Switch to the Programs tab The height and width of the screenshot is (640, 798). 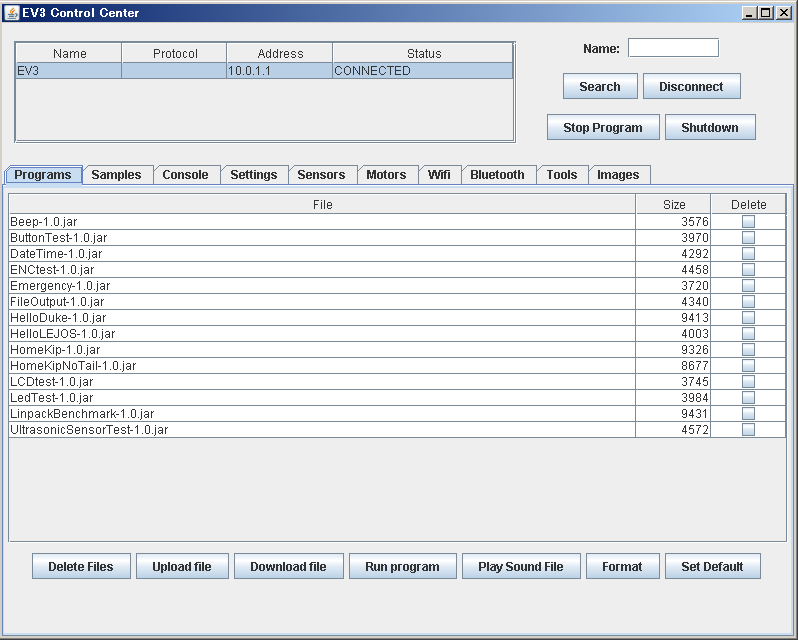(x=43, y=174)
